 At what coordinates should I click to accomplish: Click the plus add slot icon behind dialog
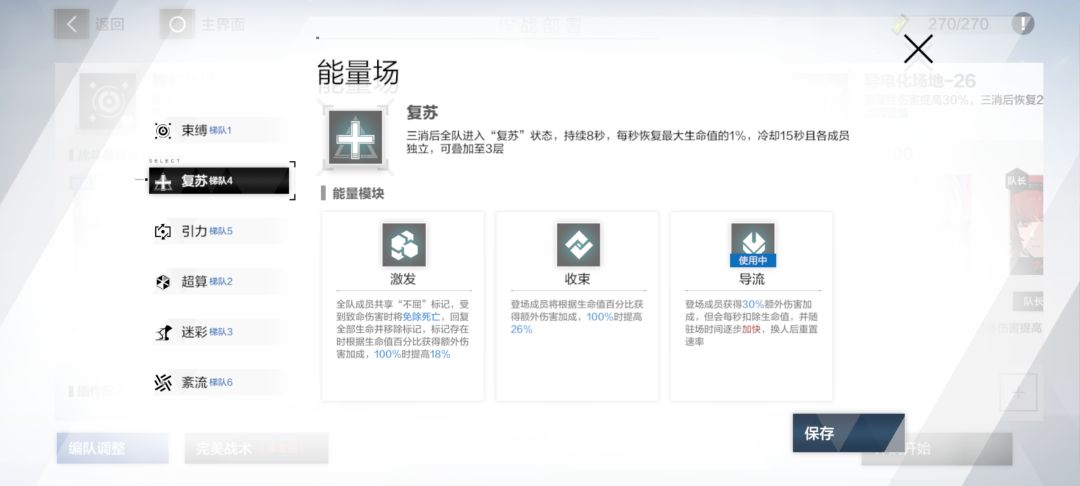(x=1018, y=392)
